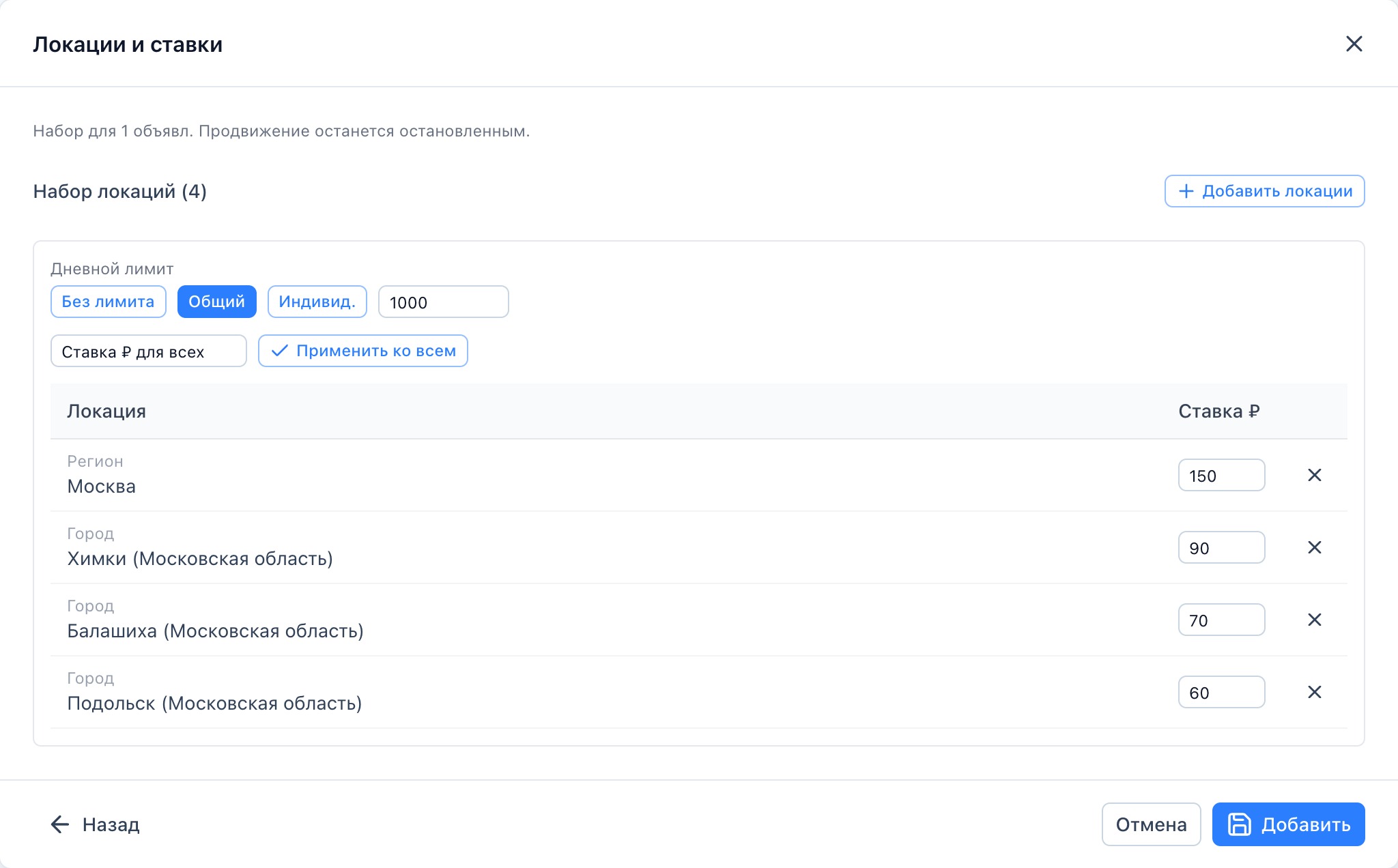The height and width of the screenshot is (868, 1398).
Task: Click Балашиха (Московская область) text
Action: [x=215, y=631]
